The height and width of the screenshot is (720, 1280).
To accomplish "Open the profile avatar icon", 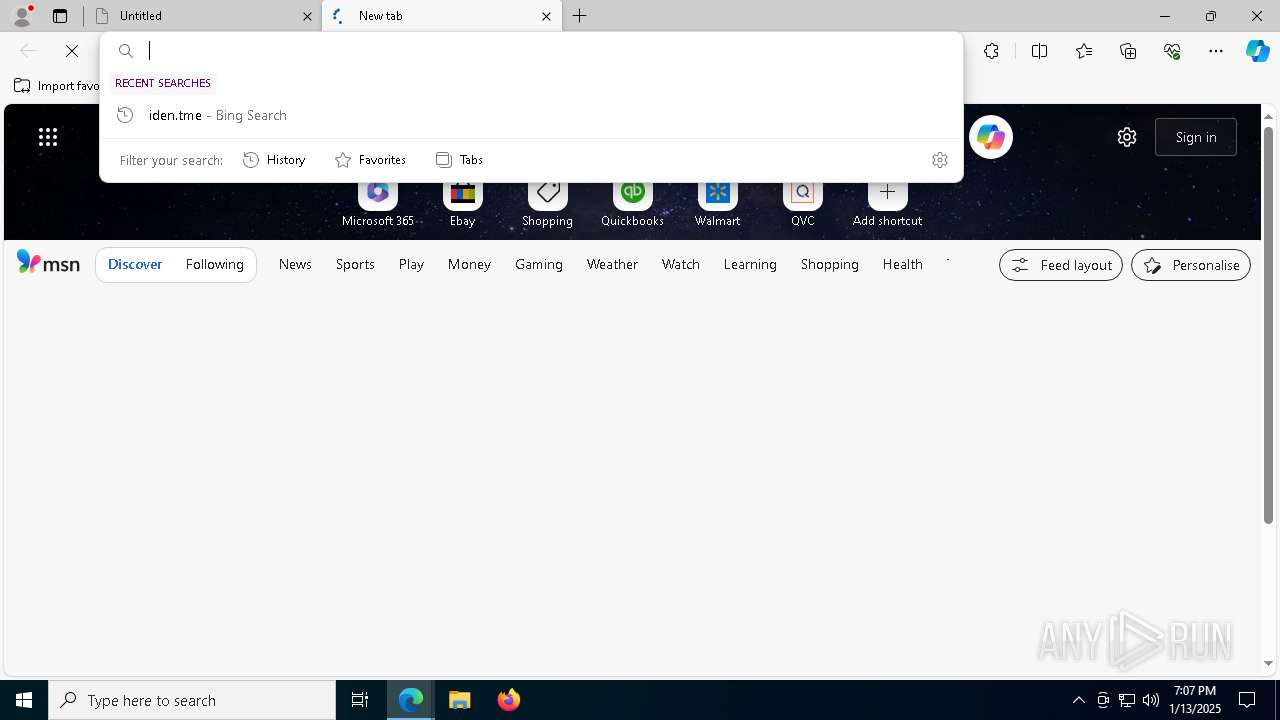I will [x=22, y=16].
